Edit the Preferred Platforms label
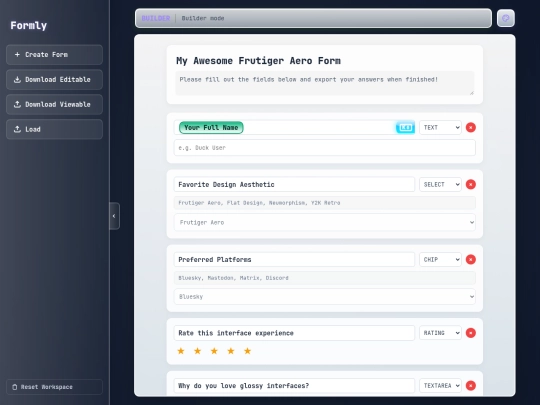The width and height of the screenshot is (540, 405). coord(294,259)
